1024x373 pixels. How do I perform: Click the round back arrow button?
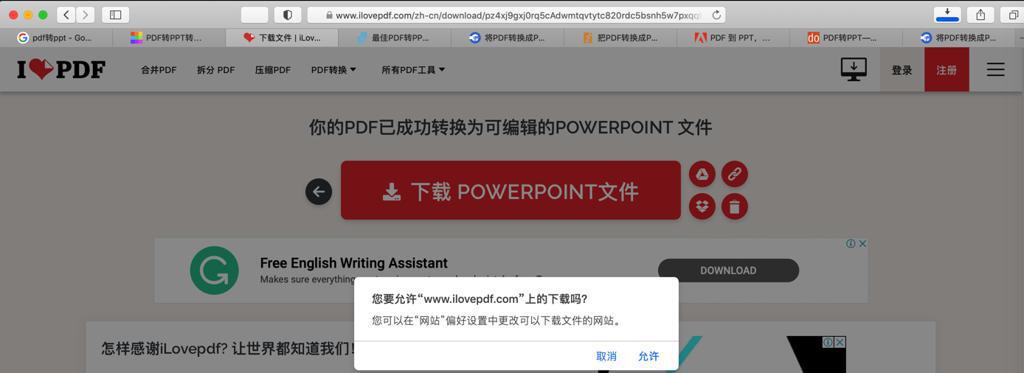pos(319,191)
